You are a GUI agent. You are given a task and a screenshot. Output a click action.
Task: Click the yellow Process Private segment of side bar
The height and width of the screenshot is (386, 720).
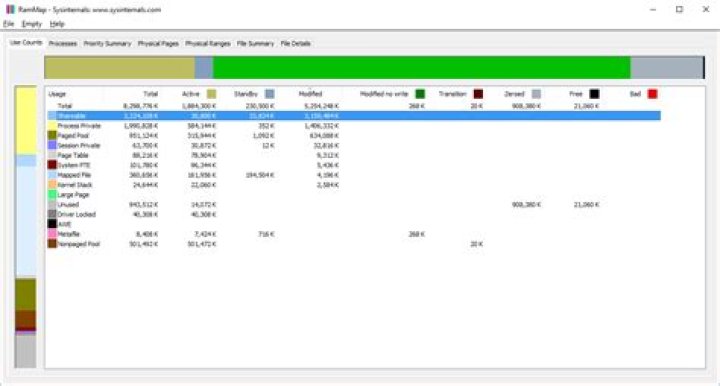pyautogui.click(x=26, y=120)
